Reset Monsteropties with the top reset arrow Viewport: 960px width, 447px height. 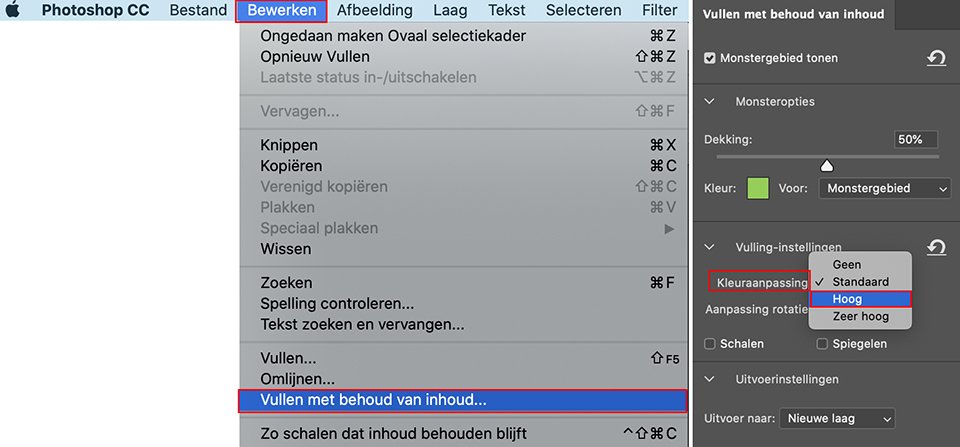tap(936, 58)
